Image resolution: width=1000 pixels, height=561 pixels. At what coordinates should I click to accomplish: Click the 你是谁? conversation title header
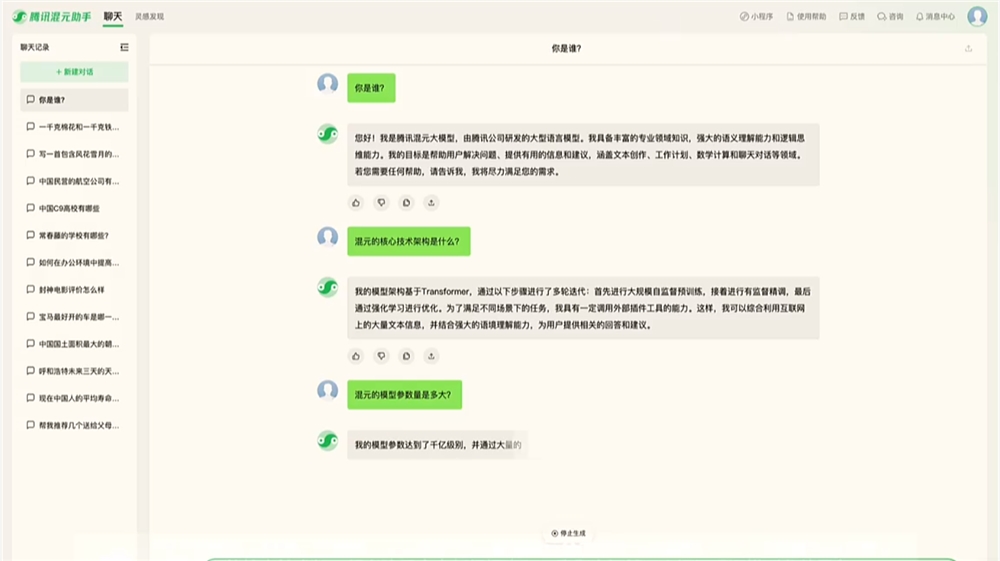coord(566,48)
